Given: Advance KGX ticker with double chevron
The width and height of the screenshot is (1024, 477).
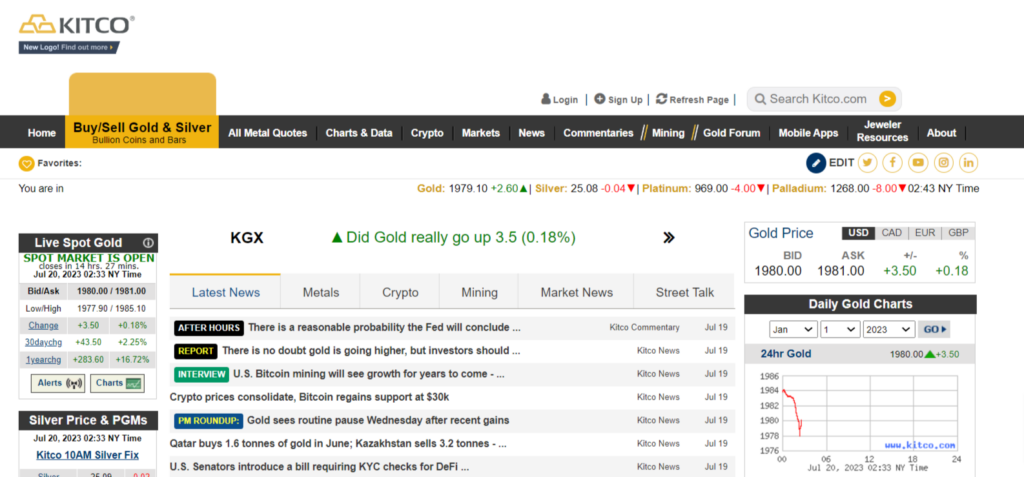Looking at the screenshot, I should 668,238.
